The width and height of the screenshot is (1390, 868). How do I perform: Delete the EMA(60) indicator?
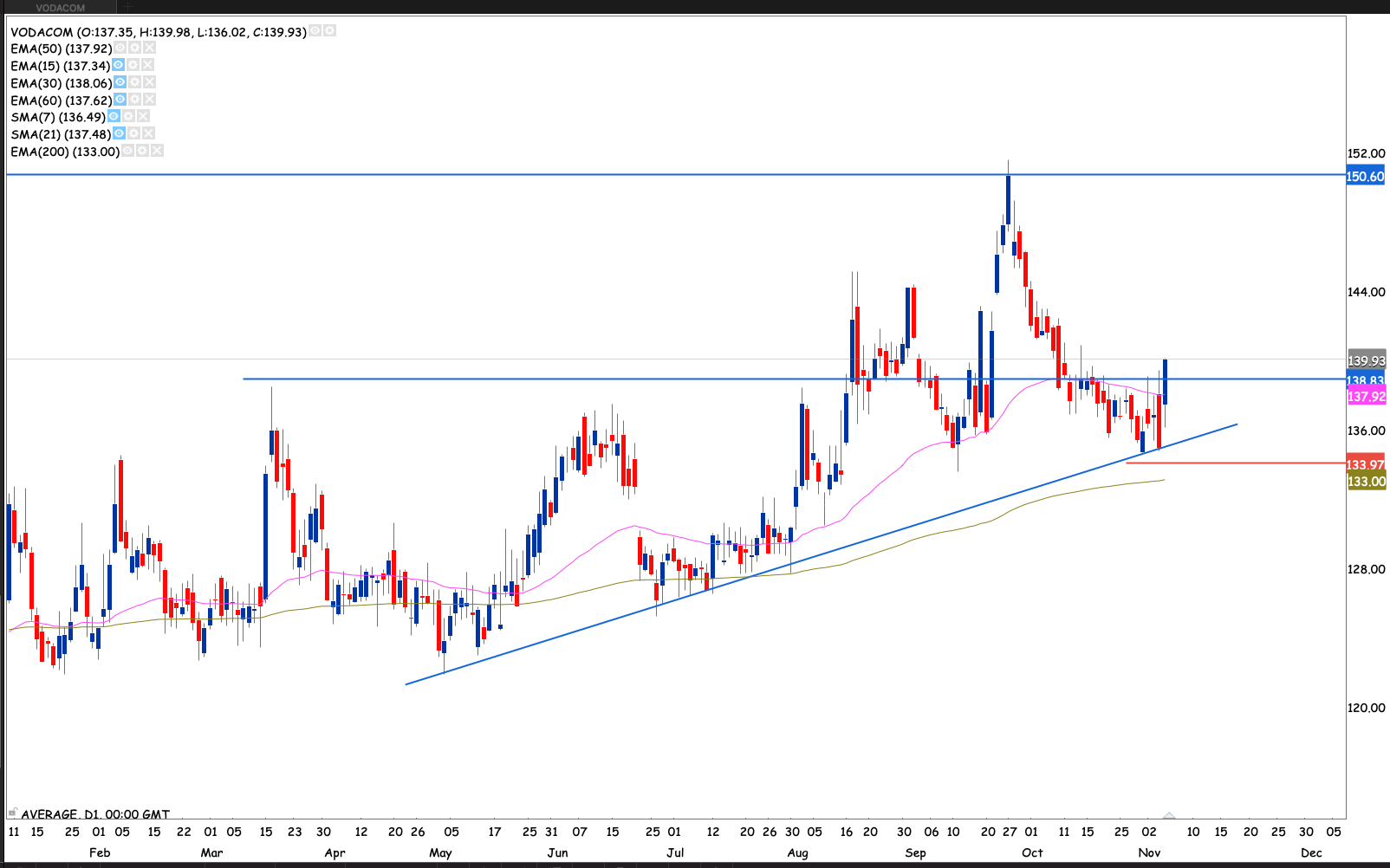tap(150, 100)
